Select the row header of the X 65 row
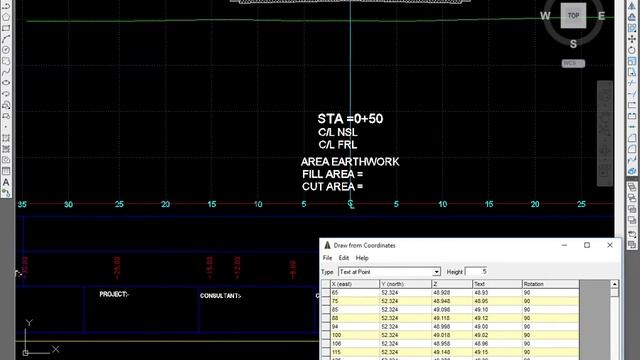This screenshot has height=360, width=640. point(326,293)
